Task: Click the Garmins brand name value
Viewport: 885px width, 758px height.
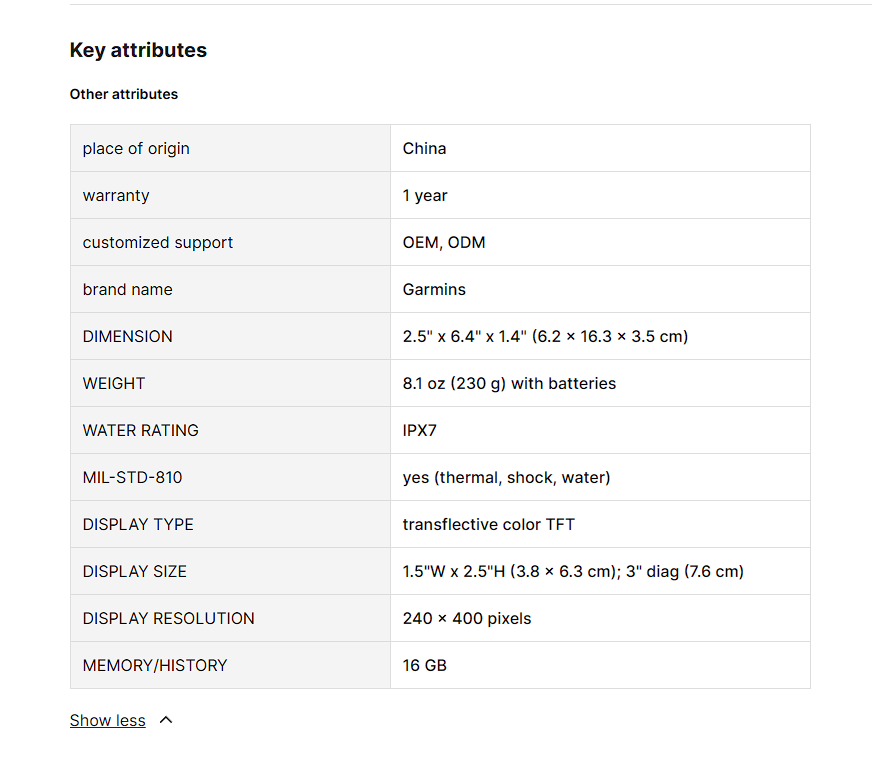Action: pyautogui.click(x=434, y=289)
